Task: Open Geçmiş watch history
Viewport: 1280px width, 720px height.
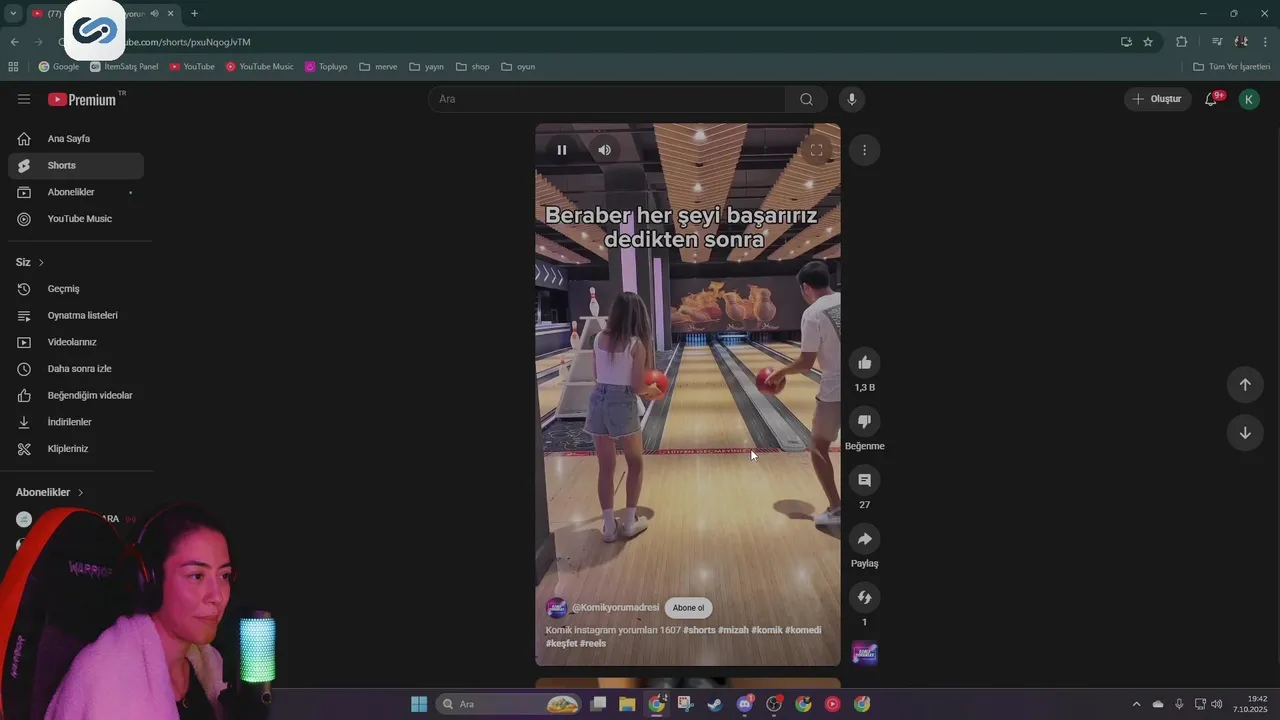Action: tap(76, 289)
